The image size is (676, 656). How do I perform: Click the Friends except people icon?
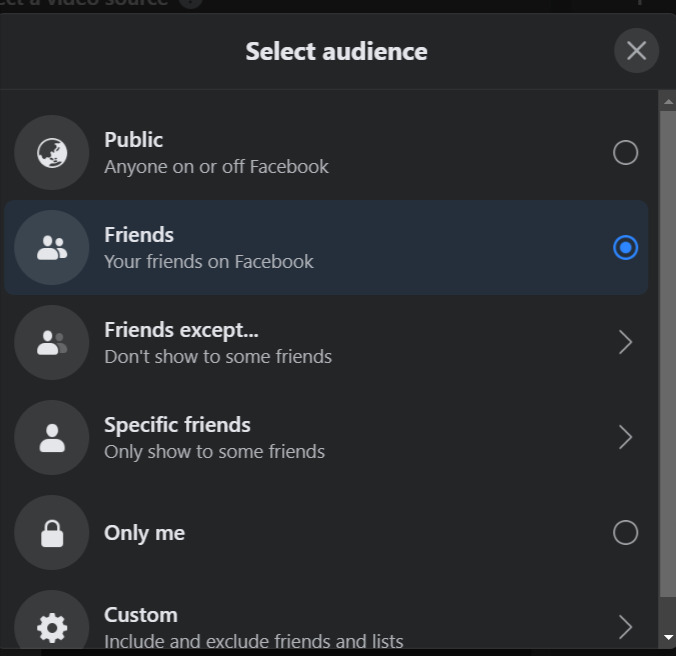pos(52,343)
